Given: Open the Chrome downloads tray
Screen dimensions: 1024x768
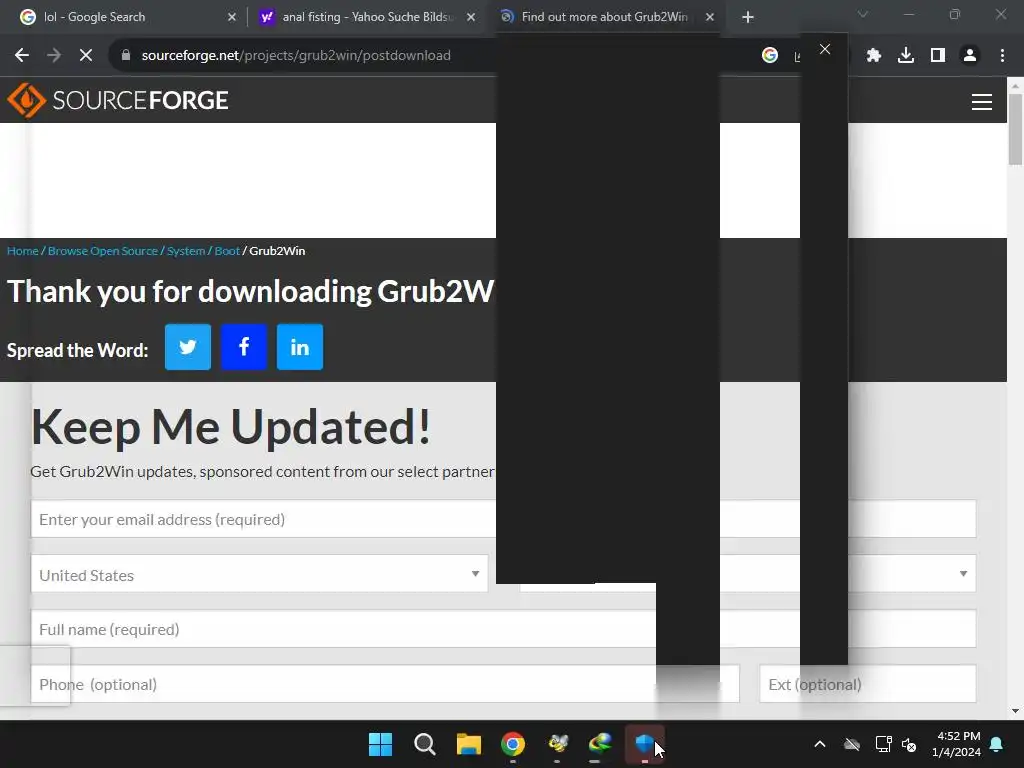Looking at the screenshot, I should (x=906, y=56).
